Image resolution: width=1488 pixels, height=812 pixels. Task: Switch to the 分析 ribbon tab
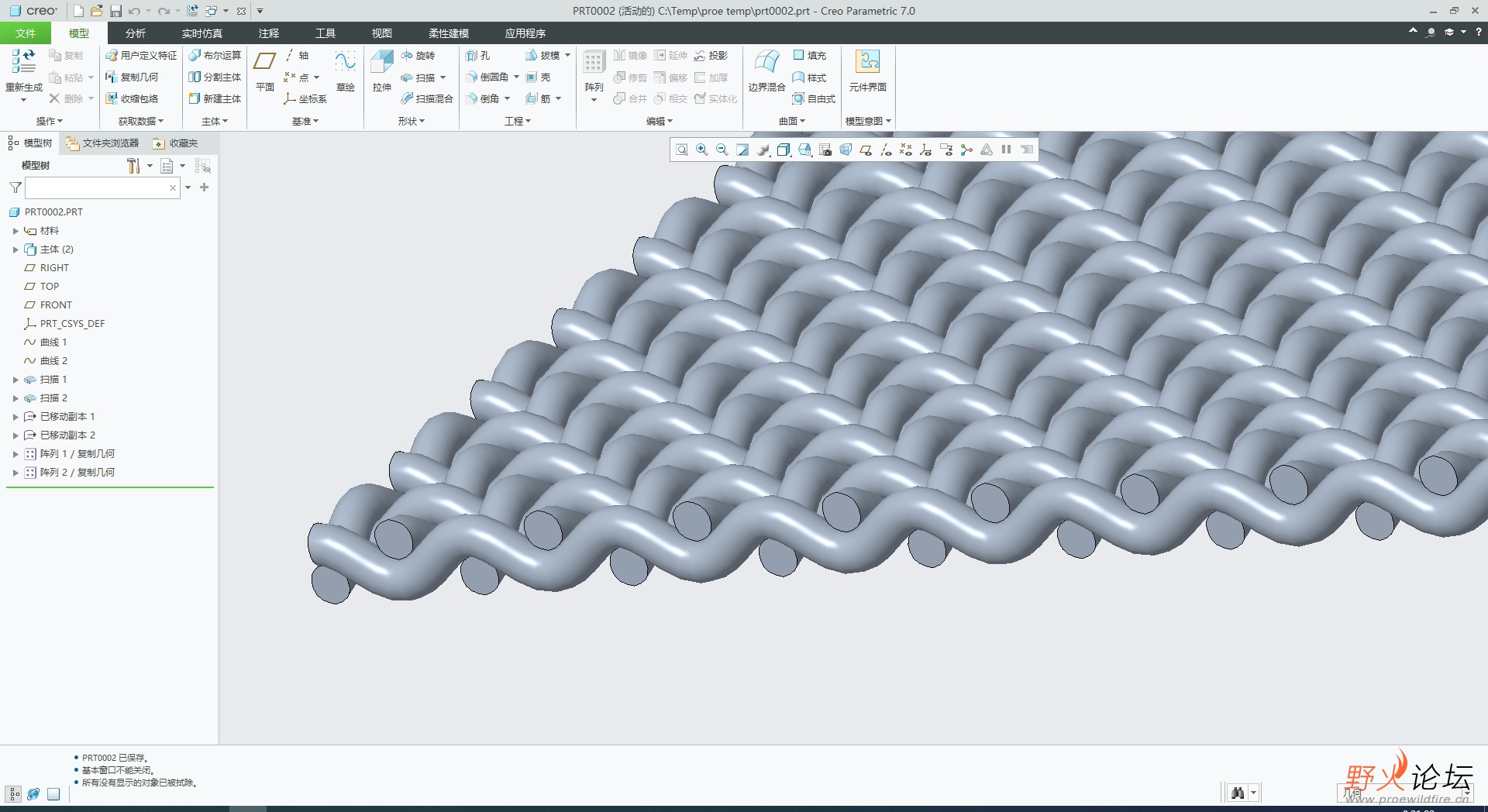pyautogui.click(x=135, y=33)
